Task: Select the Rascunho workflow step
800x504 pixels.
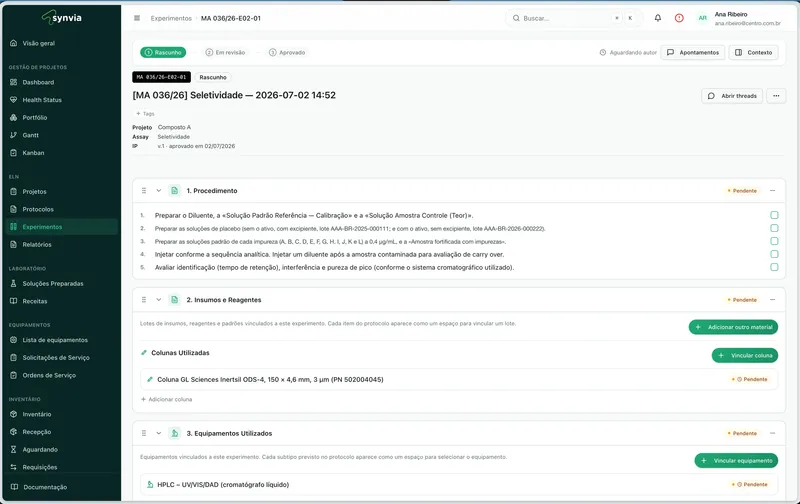Action: coord(163,52)
